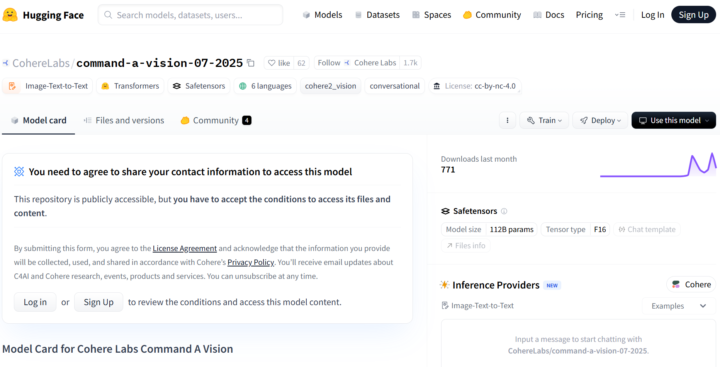Click the 1.7k followers count
Image resolution: width=720 pixels, height=367 pixels.
[x=410, y=63]
